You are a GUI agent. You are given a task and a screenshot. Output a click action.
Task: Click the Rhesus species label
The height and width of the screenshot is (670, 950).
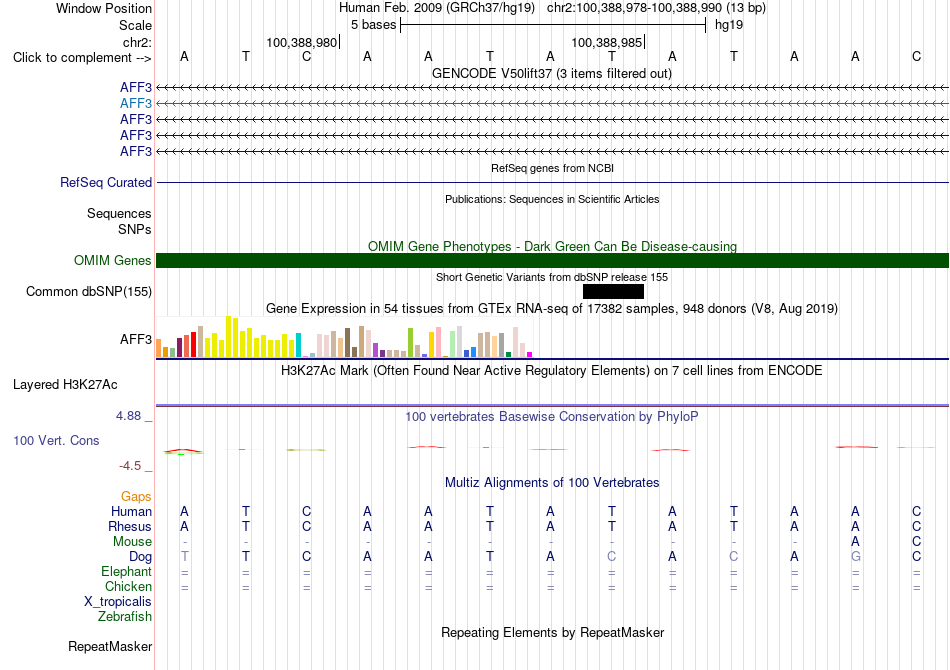(x=130, y=527)
